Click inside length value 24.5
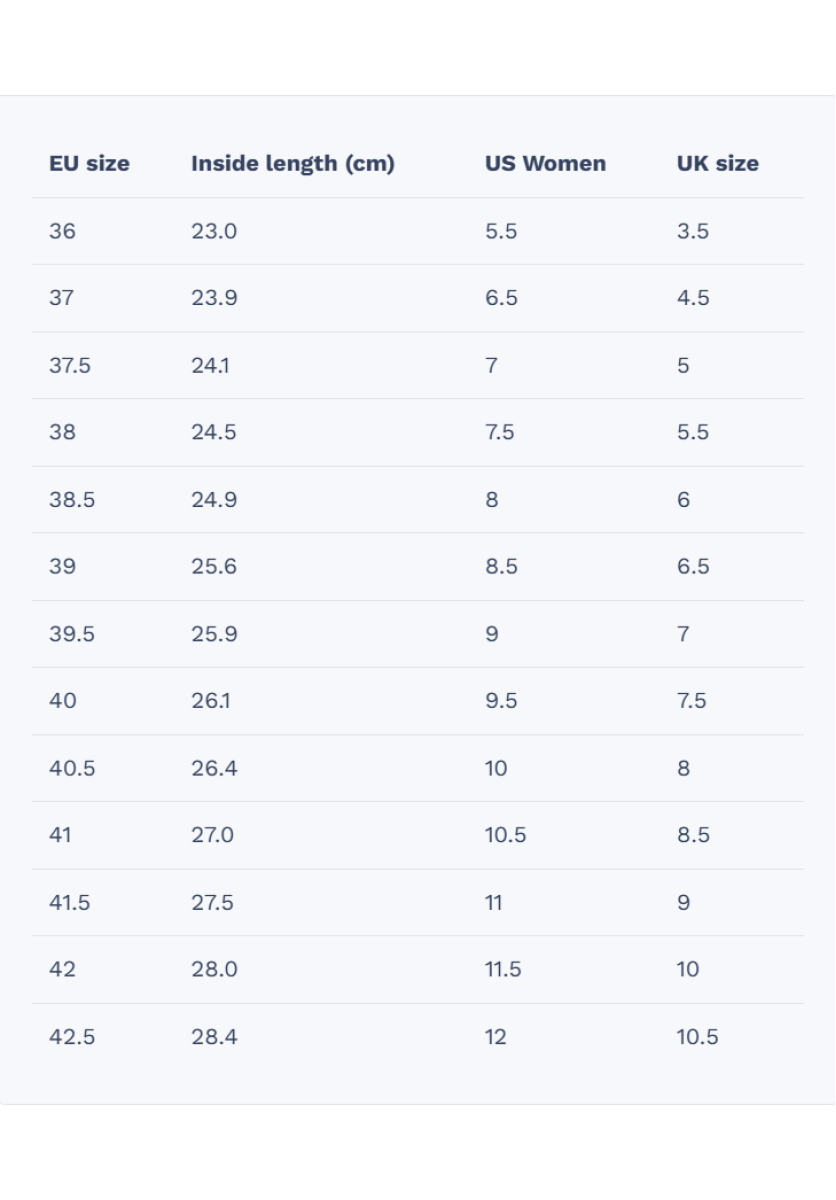Viewport: 836px width, 1200px height. tap(214, 432)
